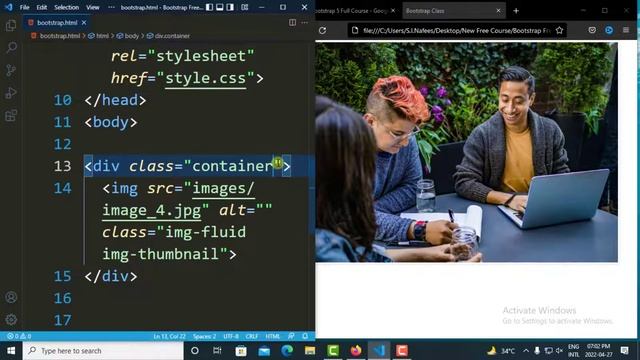Image resolution: width=640 pixels, height=360 pixels.
Task: Click the Split Editor Right icon
Action: tap(292, 22)
